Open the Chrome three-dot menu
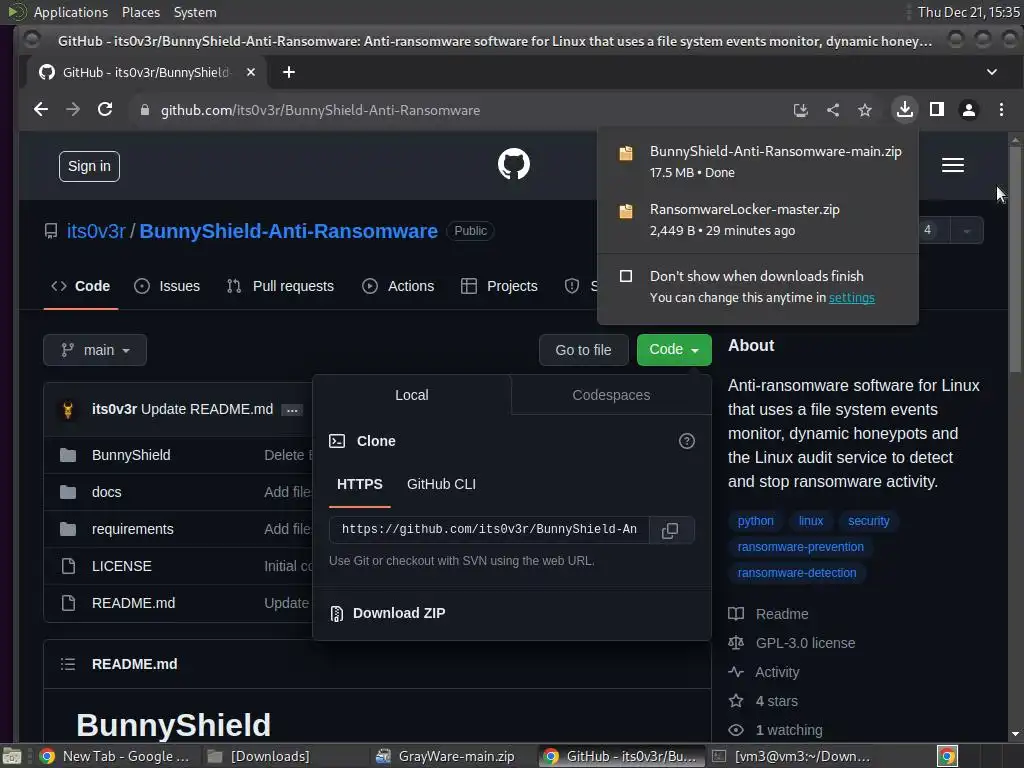Screen dimensions: 1024x768 pyautogui.click(x=1001, y=109)
